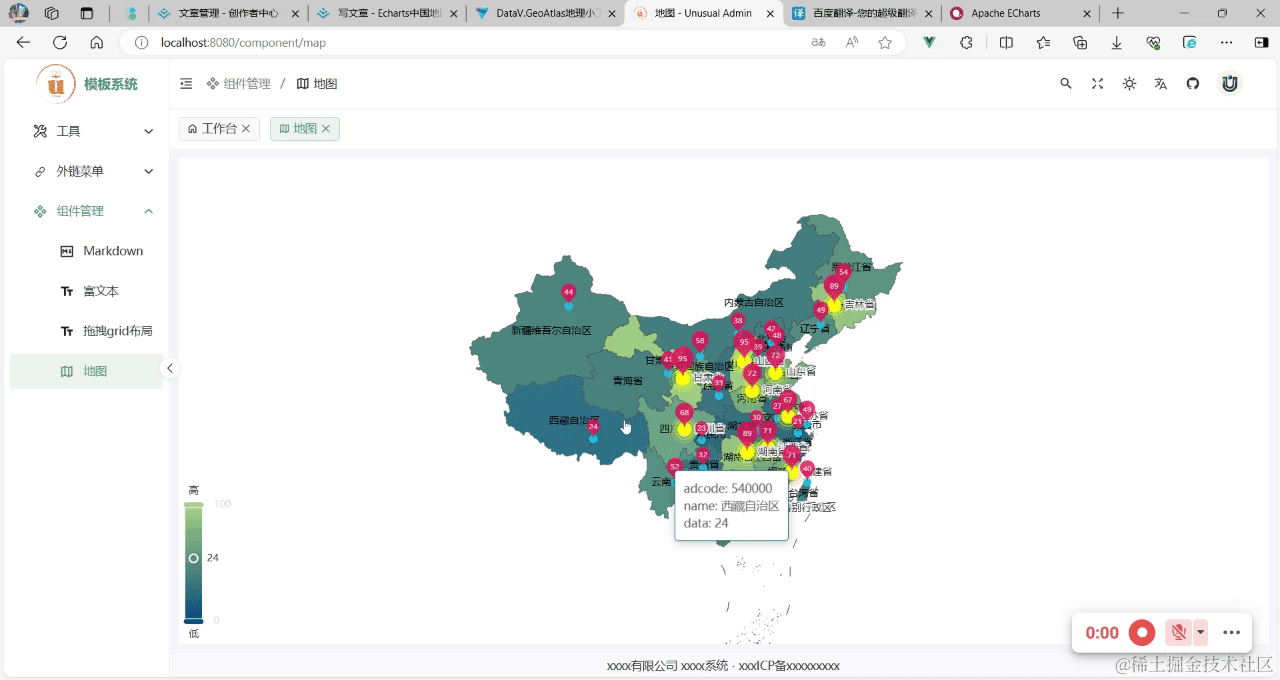Collapse sidebar with the arrow handle
The height and width of the screenshot is (680, 1280).
tap(170, 368)
